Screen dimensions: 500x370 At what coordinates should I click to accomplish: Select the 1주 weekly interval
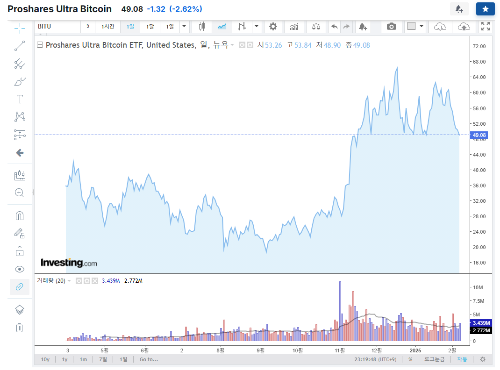pyautogui.click(x=150, y=26)
